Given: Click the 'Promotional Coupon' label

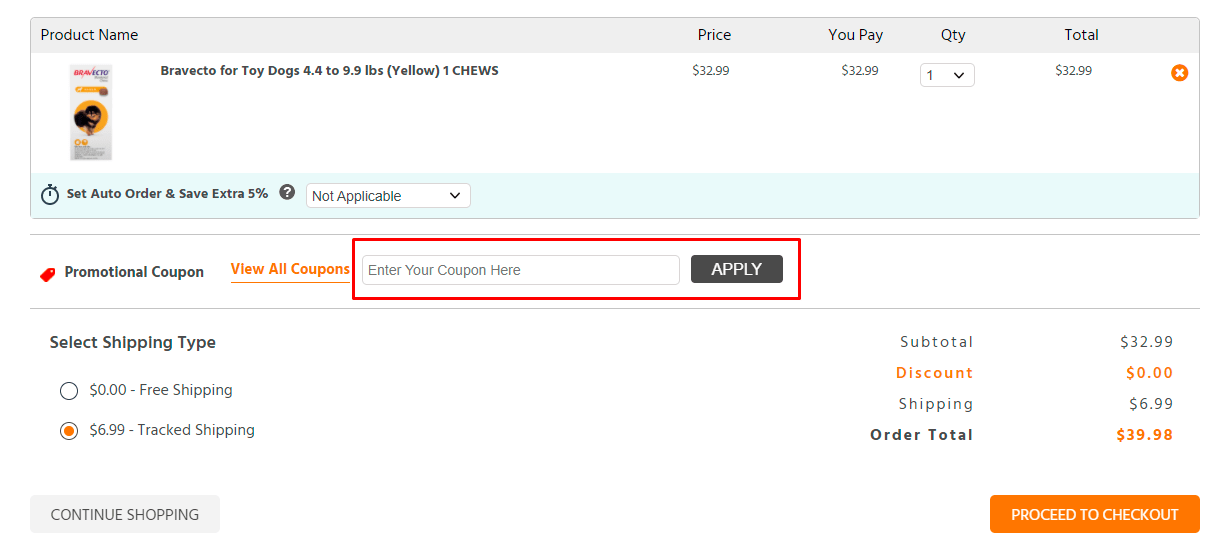Looking at the screenshot, I should tap(134, 272).
